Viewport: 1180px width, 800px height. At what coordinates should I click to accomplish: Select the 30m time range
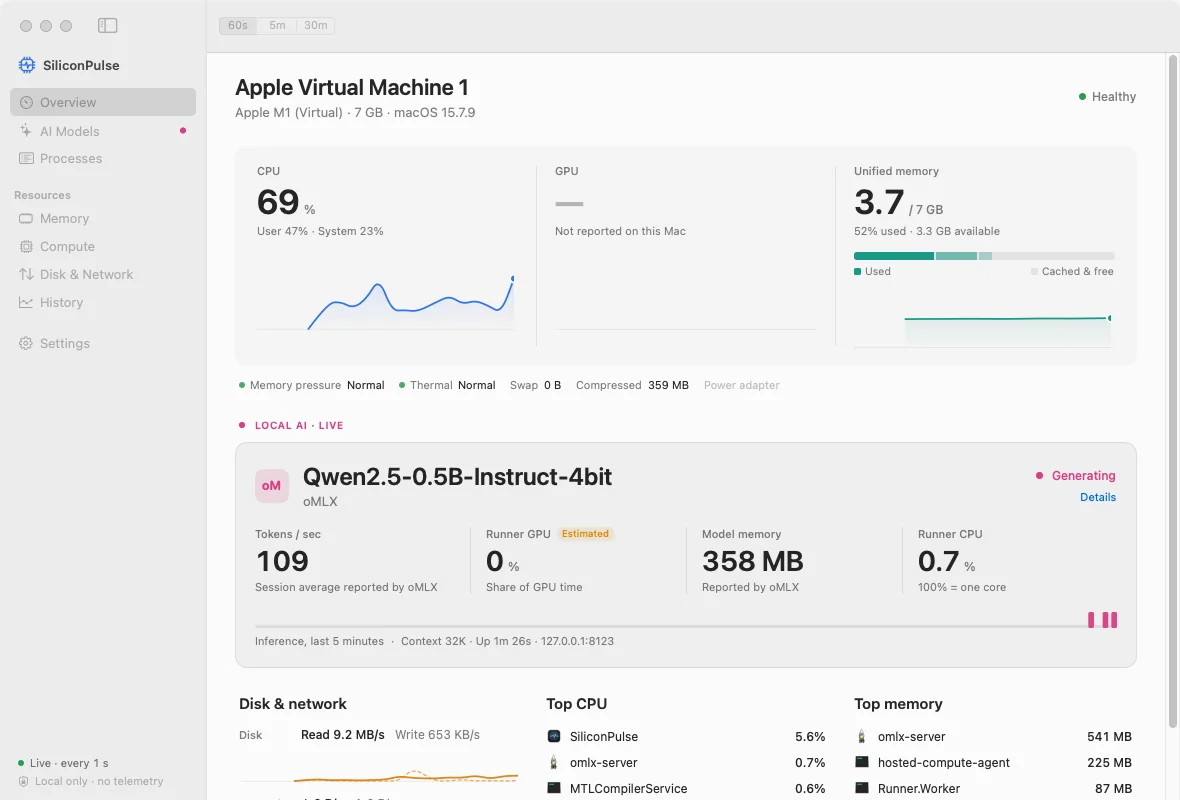315,26
